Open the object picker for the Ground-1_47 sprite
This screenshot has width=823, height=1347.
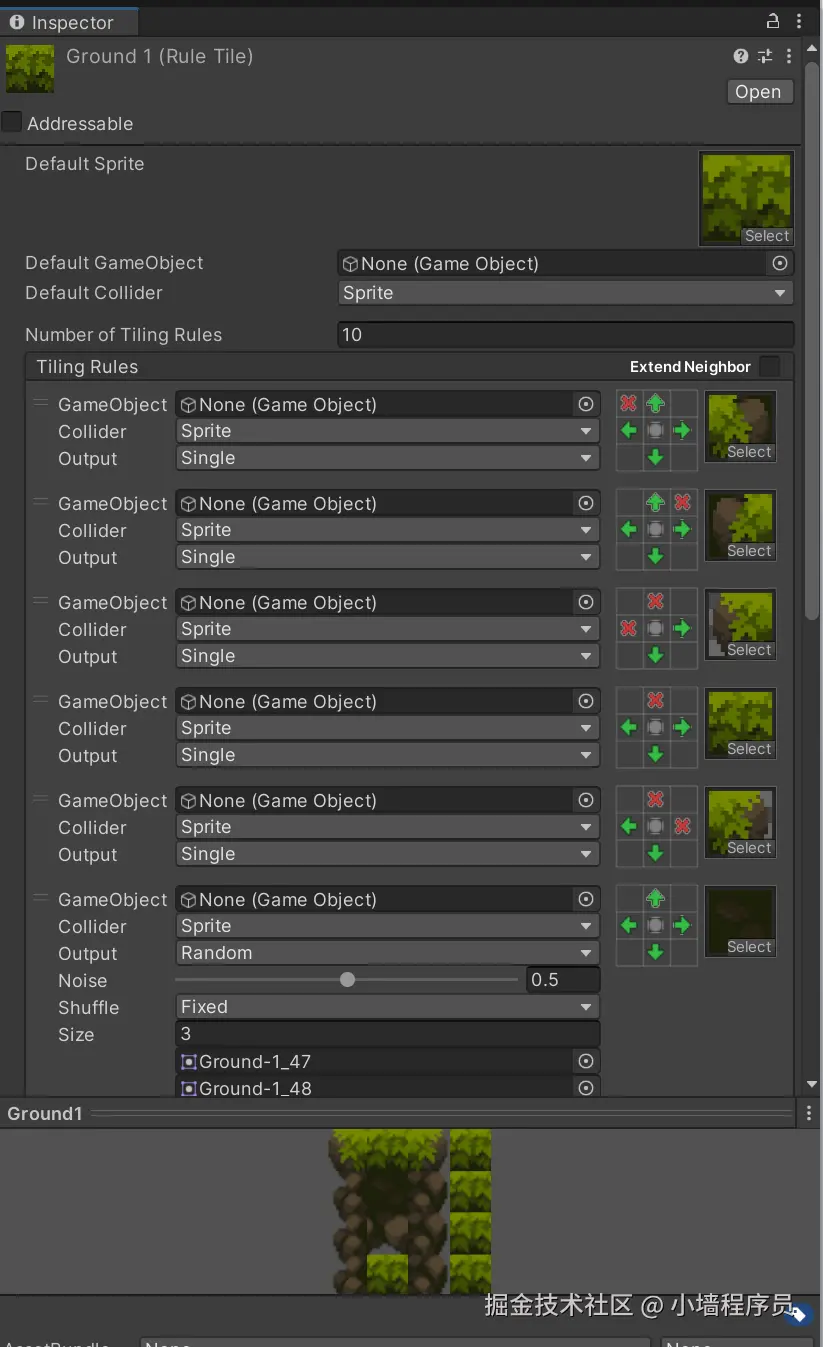click(x=586, y=1061)
